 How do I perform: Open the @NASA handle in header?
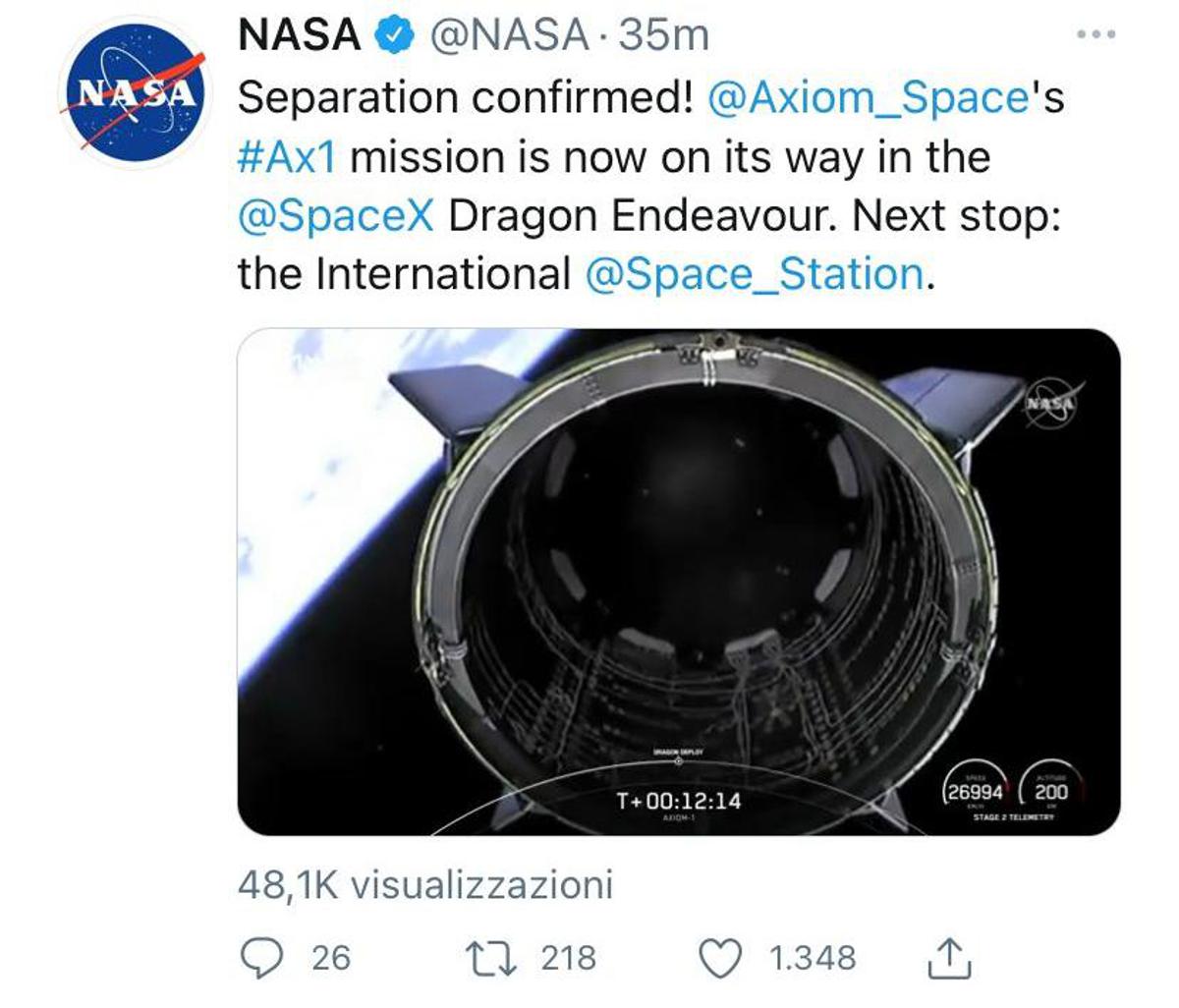point(507,36)
